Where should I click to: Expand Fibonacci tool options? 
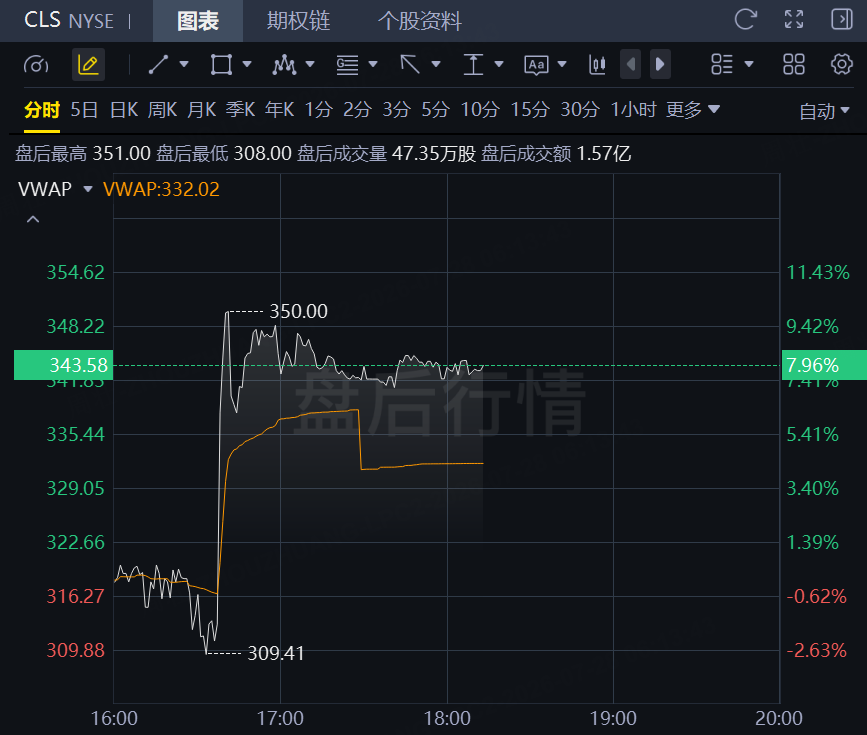click(x=373, y=64)
